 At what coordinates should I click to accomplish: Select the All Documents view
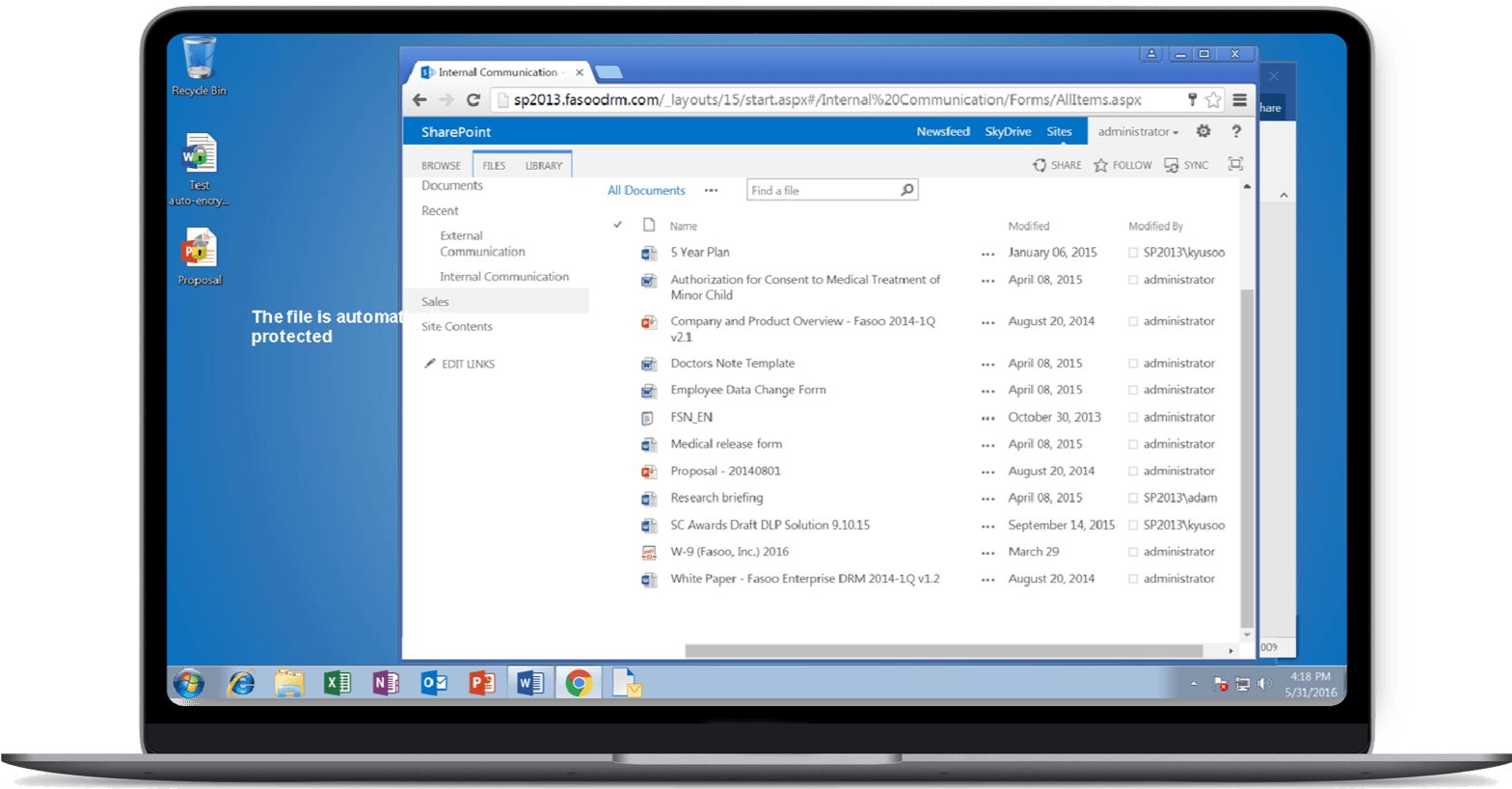646,190
